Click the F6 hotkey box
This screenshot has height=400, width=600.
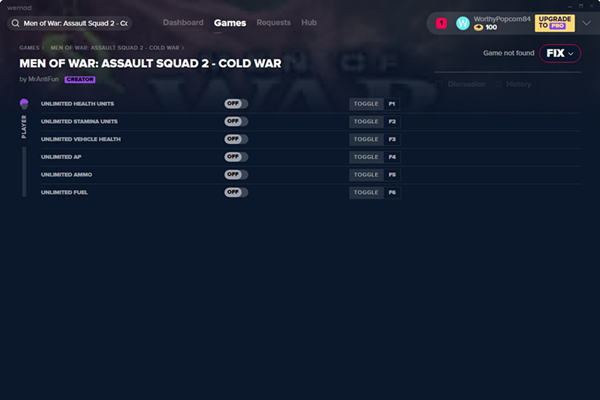(392, 192)
